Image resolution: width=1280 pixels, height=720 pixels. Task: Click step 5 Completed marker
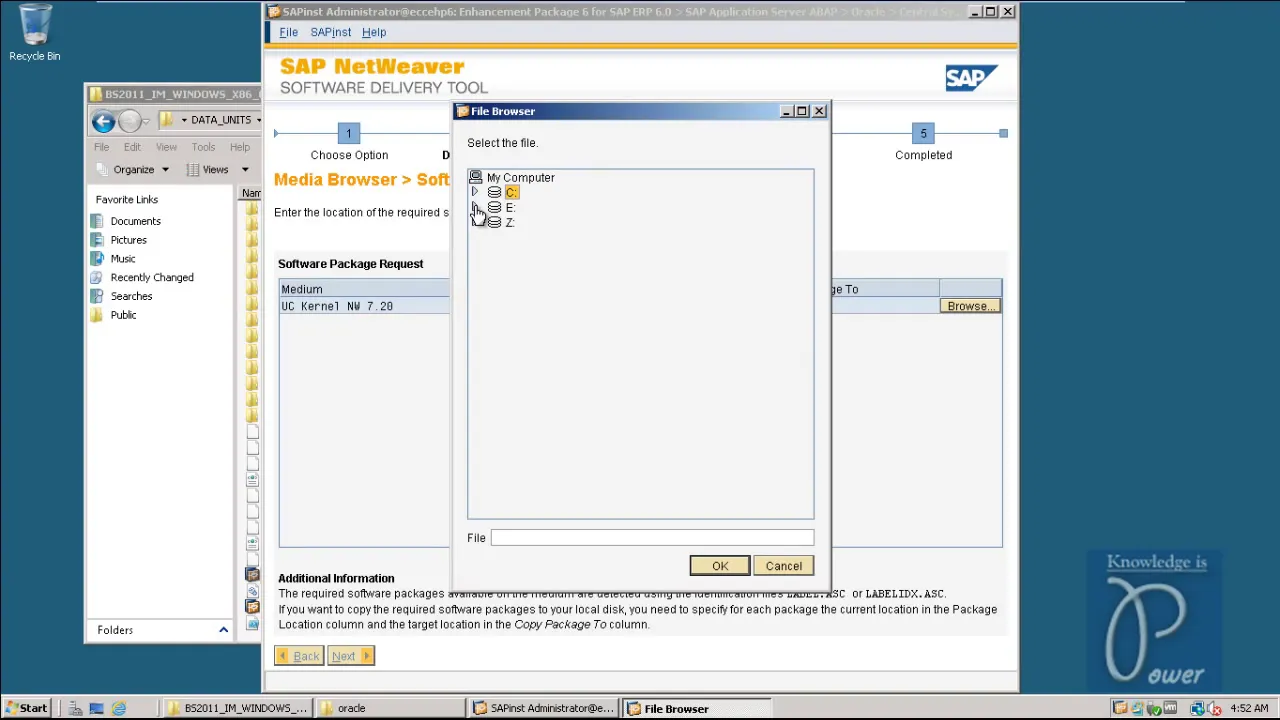coord(923,133)
